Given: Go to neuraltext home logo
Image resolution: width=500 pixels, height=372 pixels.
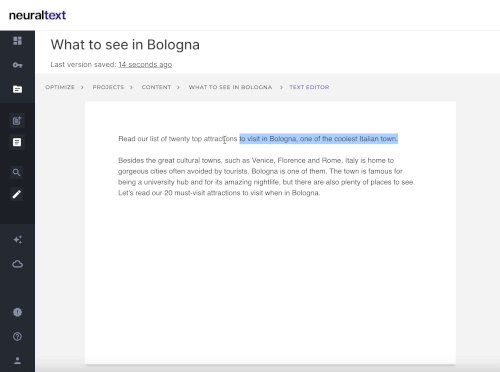Looking at the screenshot, I should 37,15.
